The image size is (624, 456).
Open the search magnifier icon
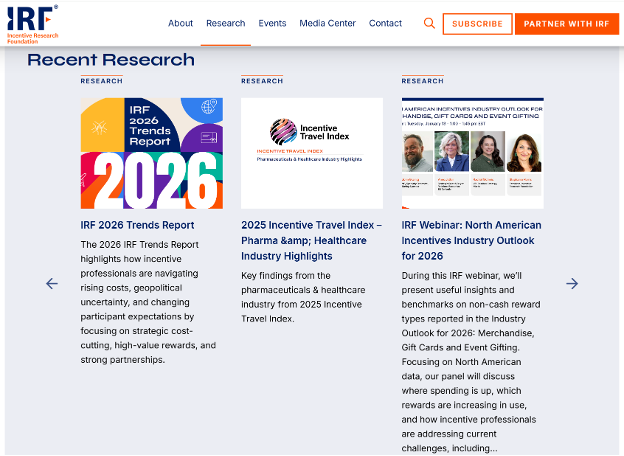point(429,23)
